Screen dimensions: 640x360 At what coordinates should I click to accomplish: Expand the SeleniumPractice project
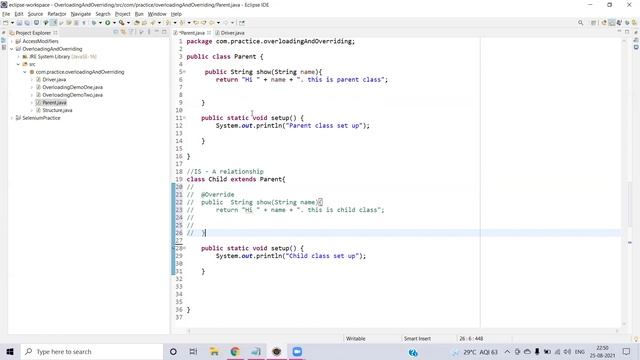pos(11,118)
